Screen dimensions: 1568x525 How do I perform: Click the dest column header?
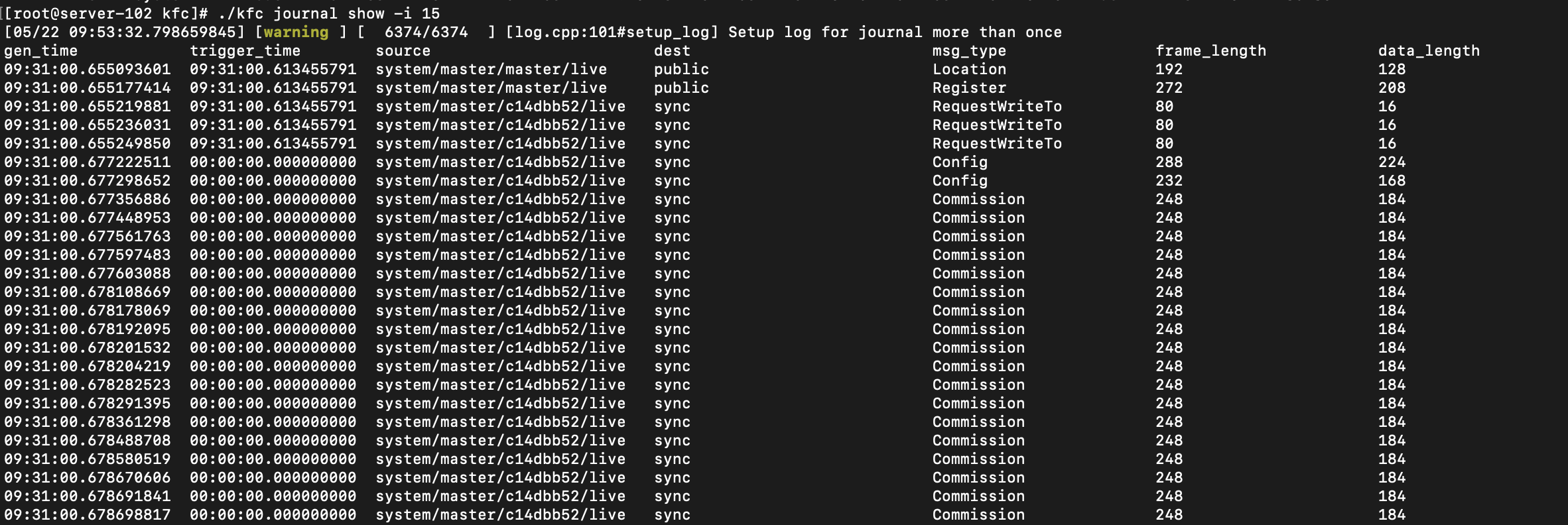coord(672,51)
